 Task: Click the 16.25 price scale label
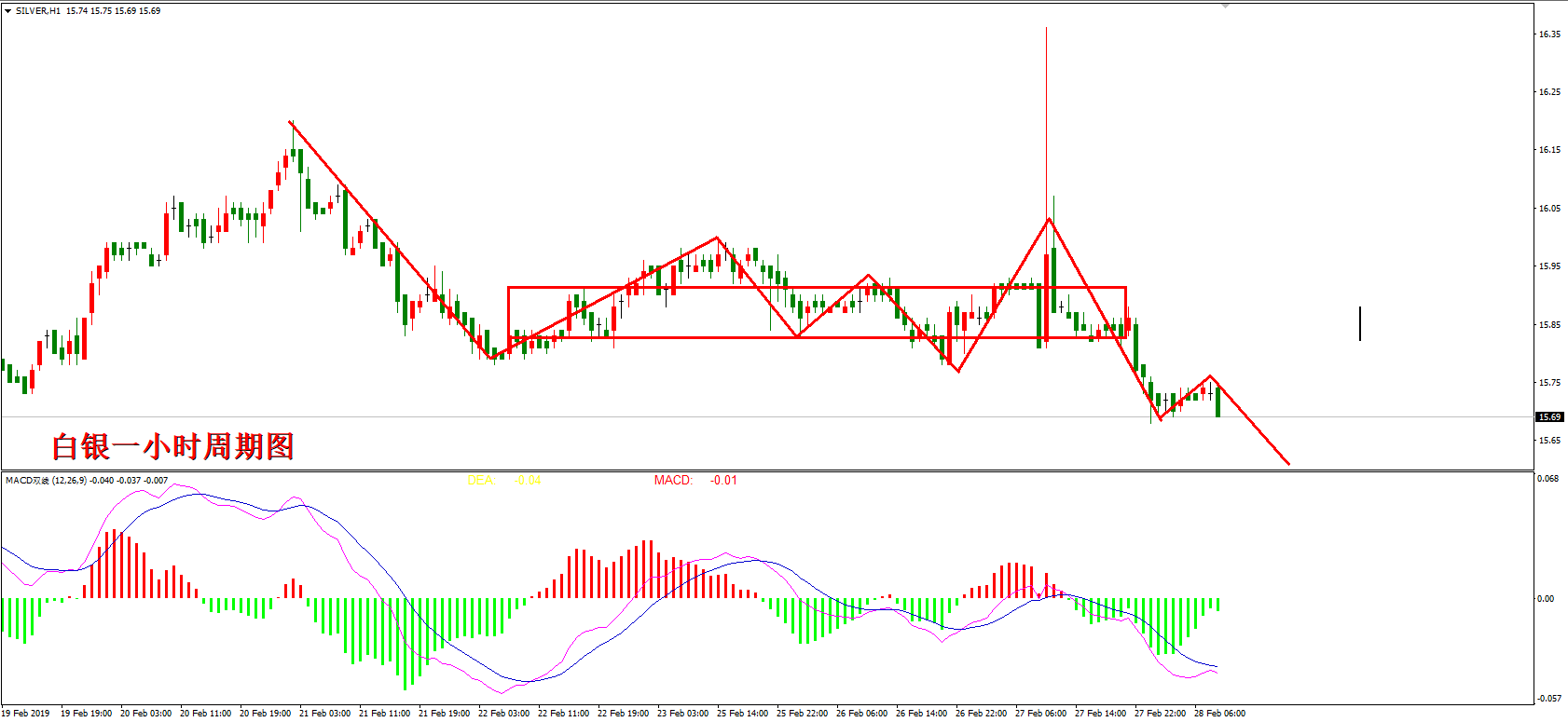1549,92
